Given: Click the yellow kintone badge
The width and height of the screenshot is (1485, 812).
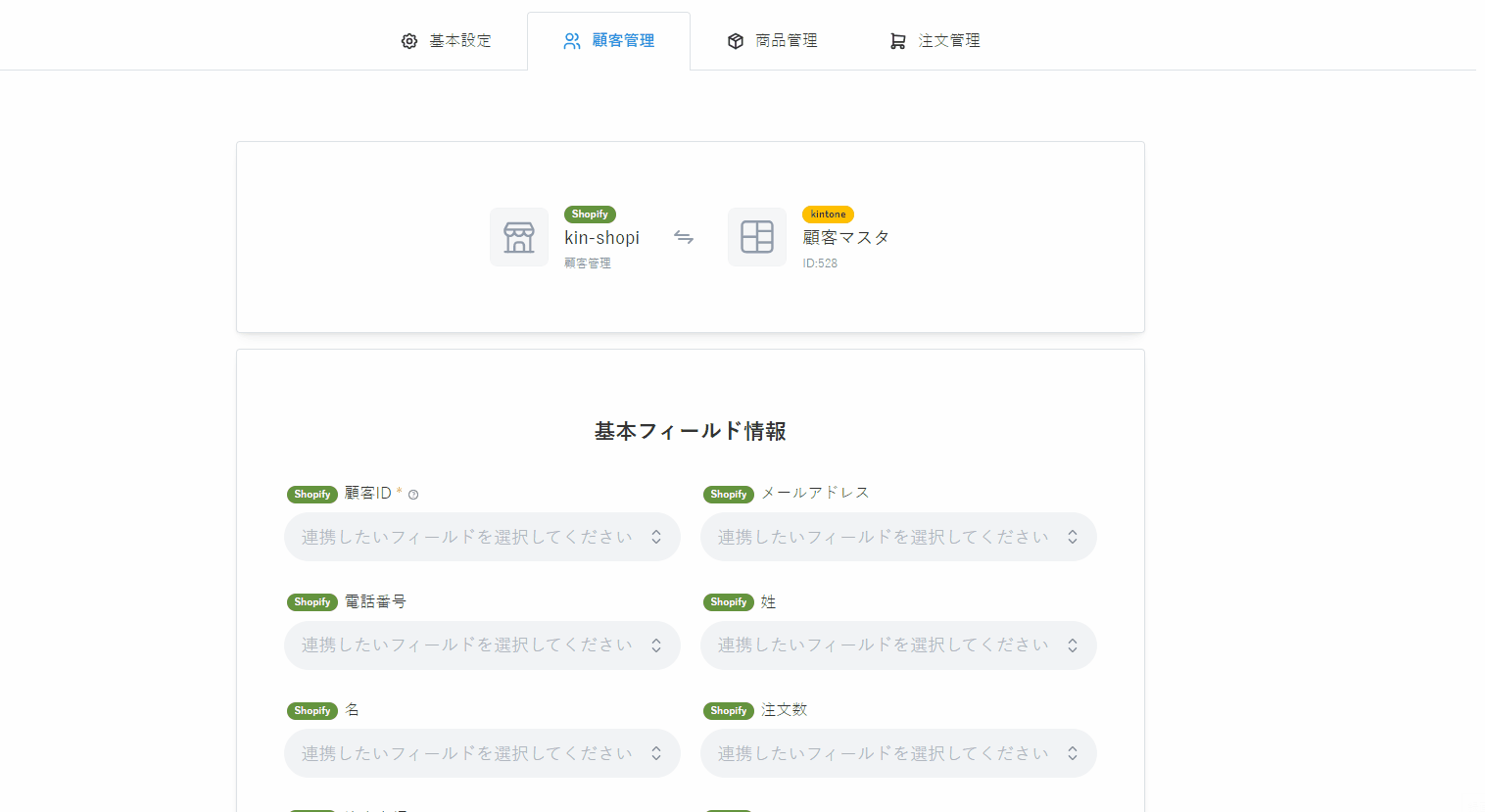Looking at the screenshot, I should (x=828, y=215).
